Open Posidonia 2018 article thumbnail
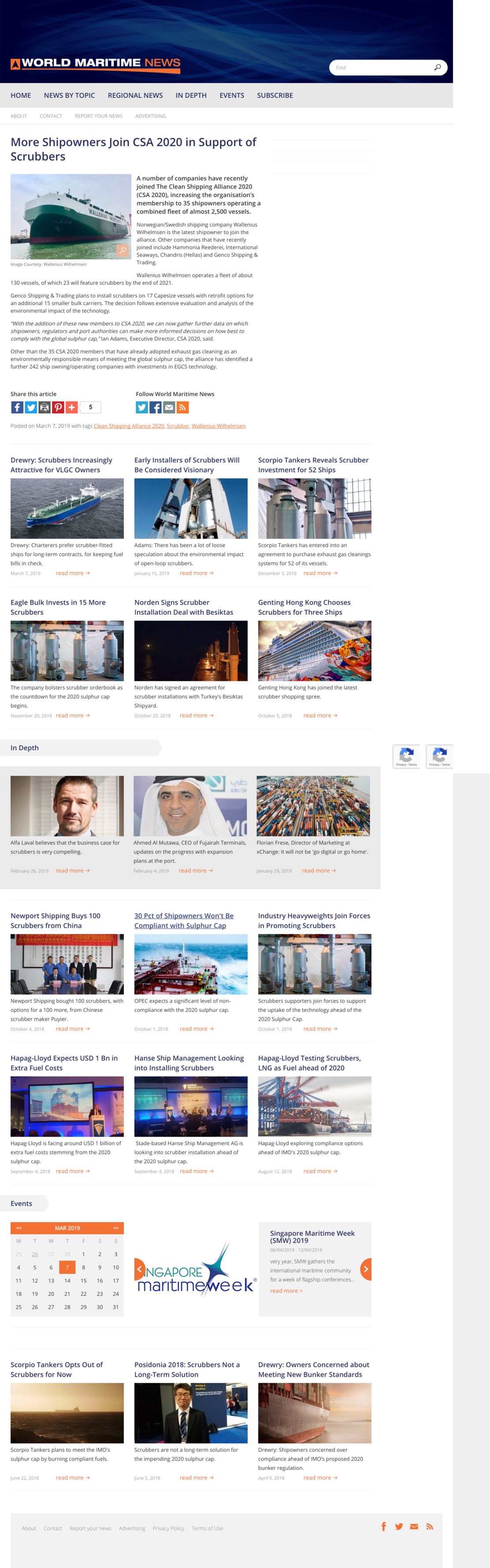Screen dimensions: 490x1568 pyautogui.click(x=191, y=1413)
